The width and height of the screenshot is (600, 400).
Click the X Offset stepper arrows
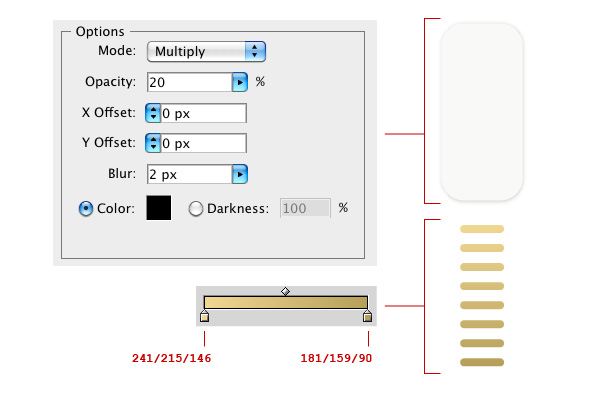coord(153,113)
